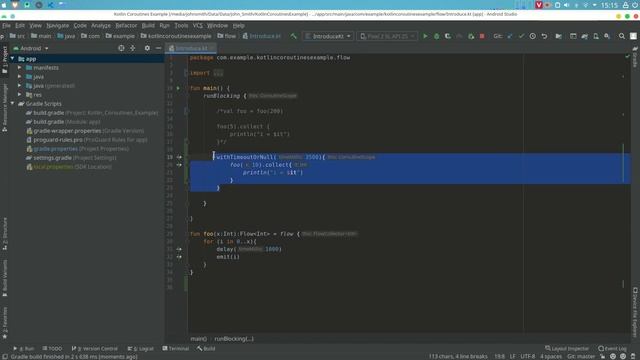Open the VCS menu

click(x=198, y=25)
